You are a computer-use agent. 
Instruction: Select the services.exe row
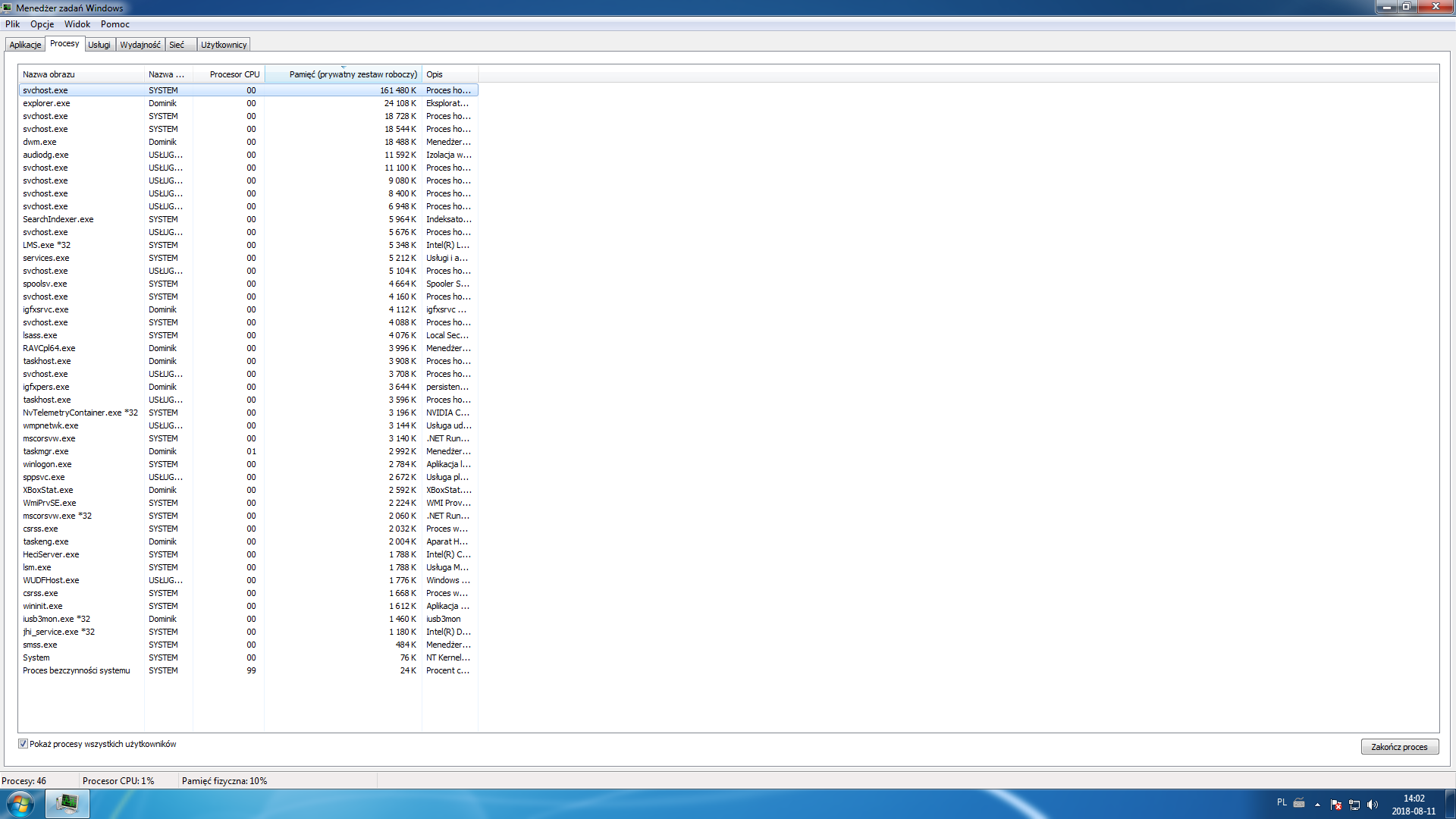[248, 258]
